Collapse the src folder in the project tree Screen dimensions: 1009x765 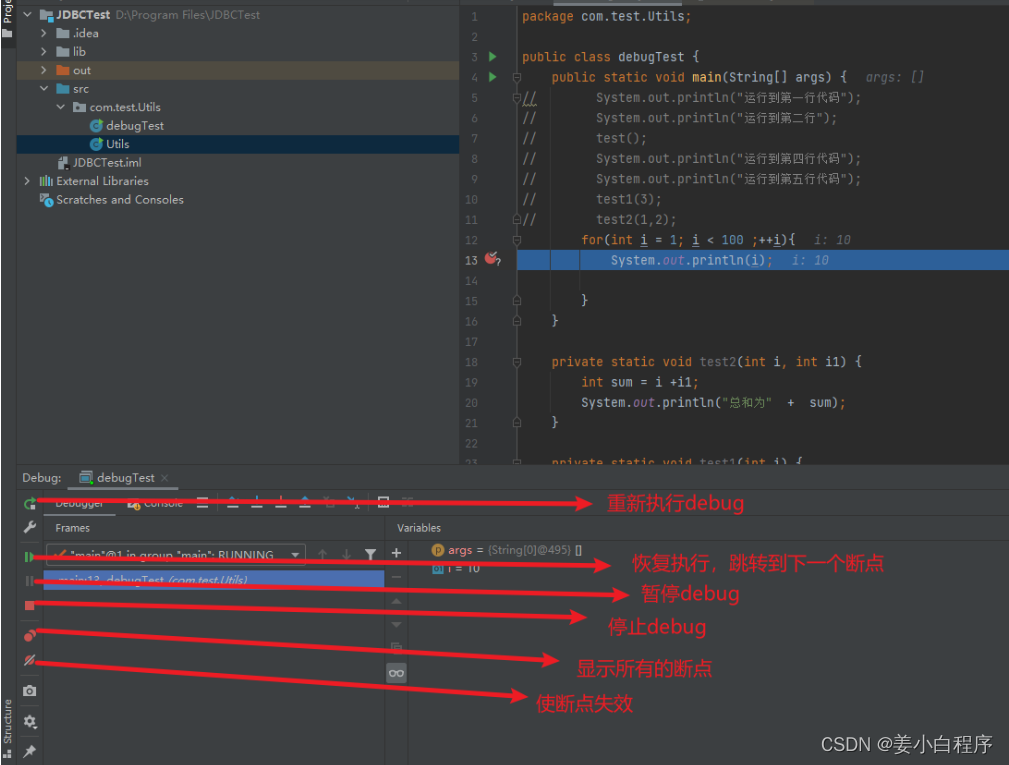coord(44,88)
